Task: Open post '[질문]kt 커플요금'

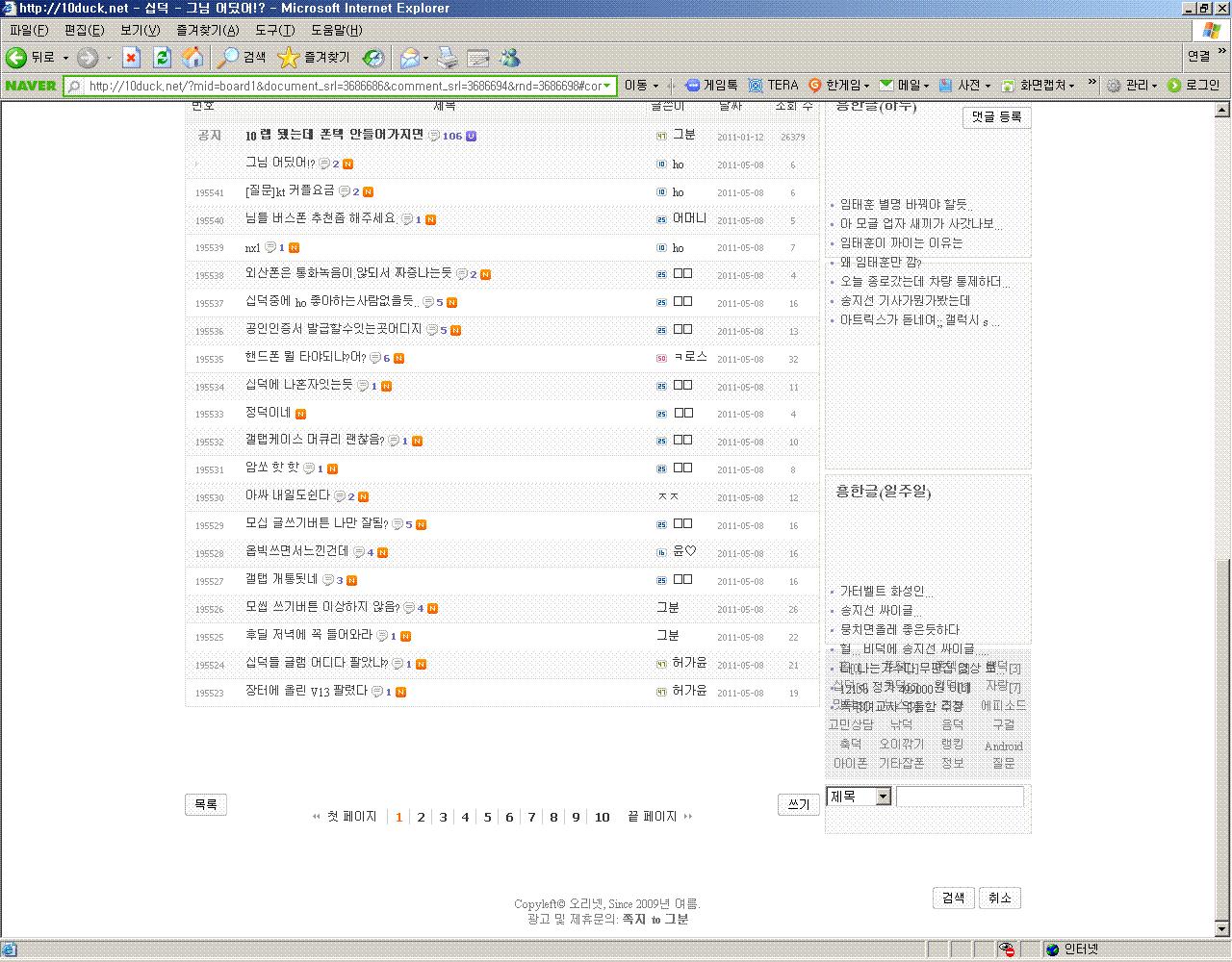Action: [x=290, y=191]
